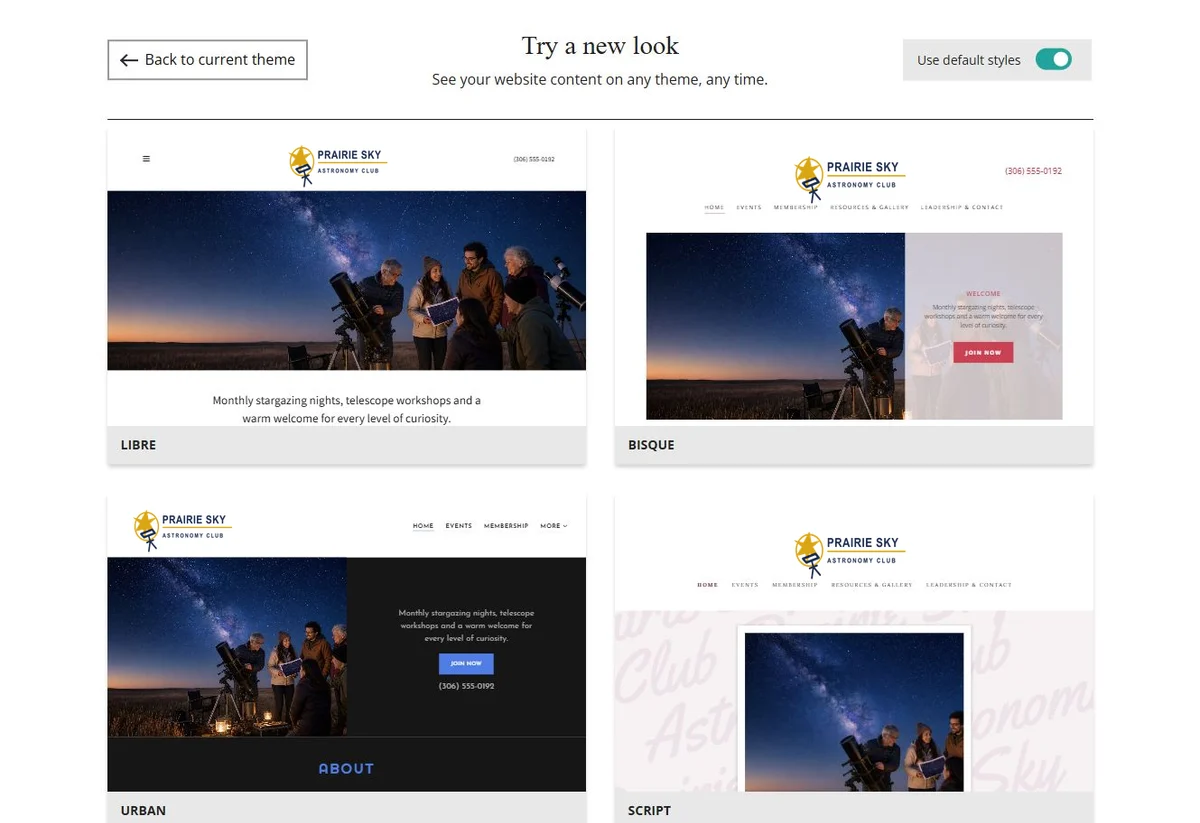Viewport: 1200px width, 823px height.
Task: Click the SCRIPT theme name label
Action: point(649,811)
